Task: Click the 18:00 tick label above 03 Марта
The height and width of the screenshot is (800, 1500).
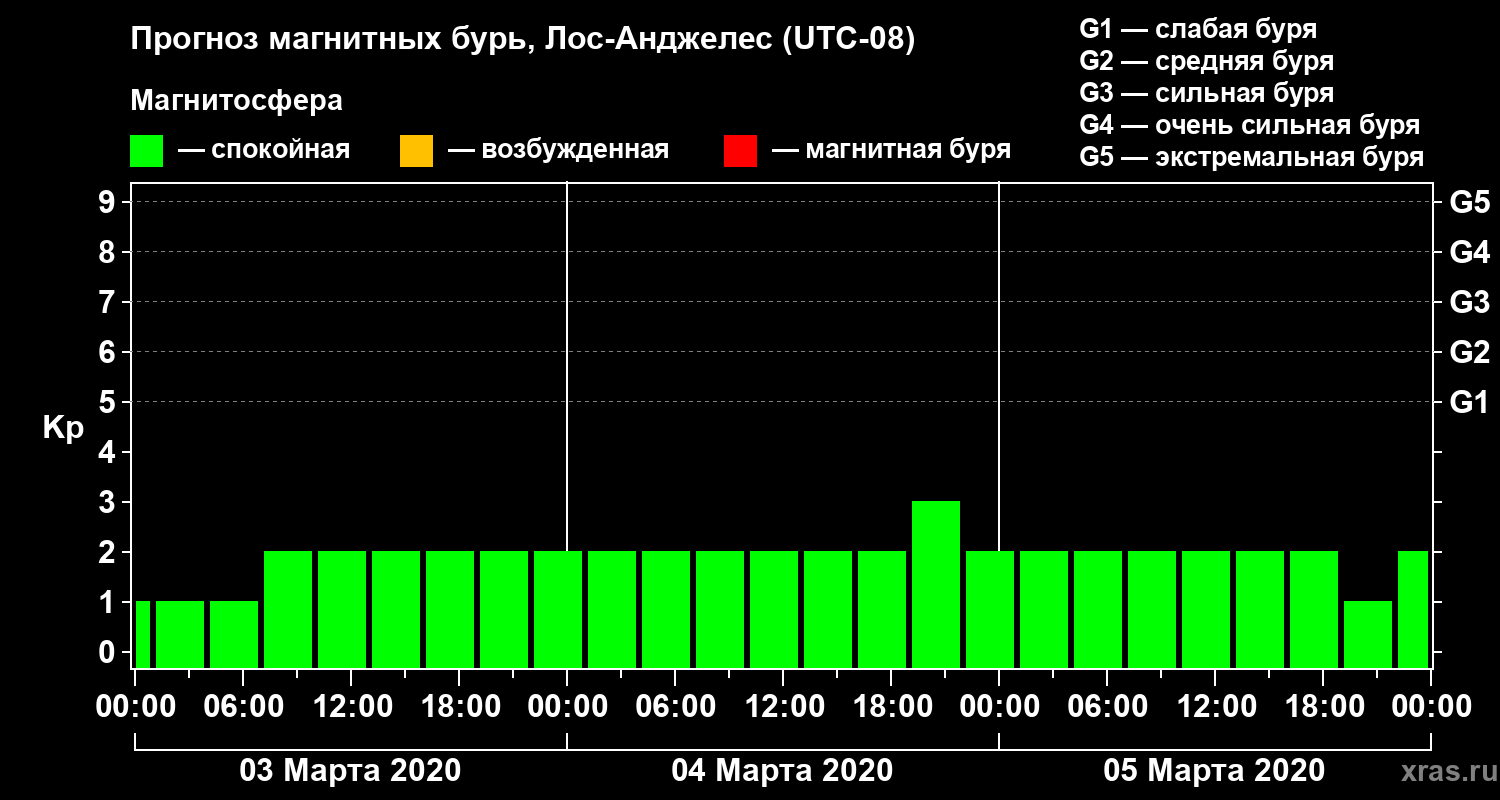Action: [x=459, y=706]
